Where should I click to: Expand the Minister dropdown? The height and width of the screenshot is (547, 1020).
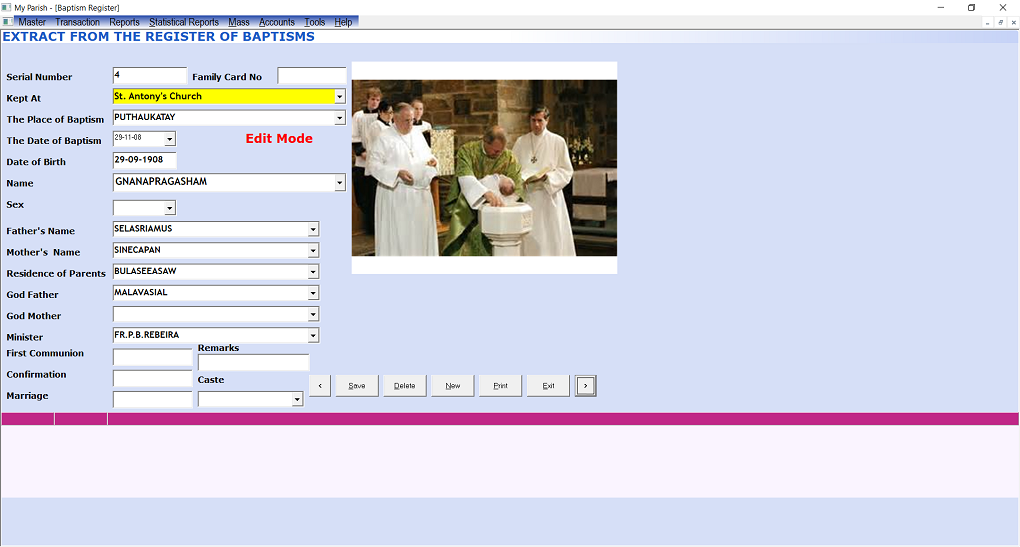coord(313,336)
